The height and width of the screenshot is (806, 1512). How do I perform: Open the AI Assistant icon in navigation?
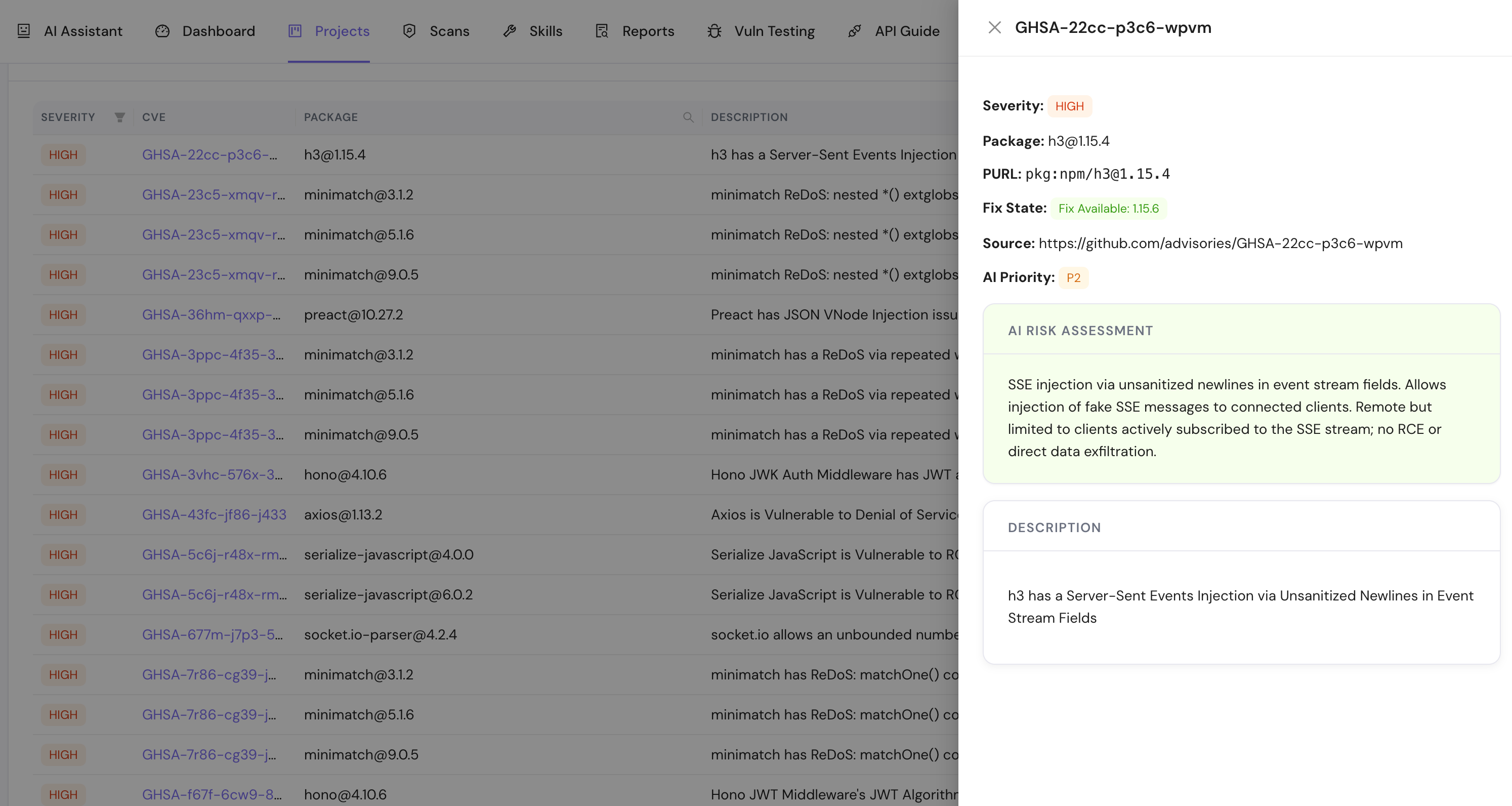(x=23, y=31)
